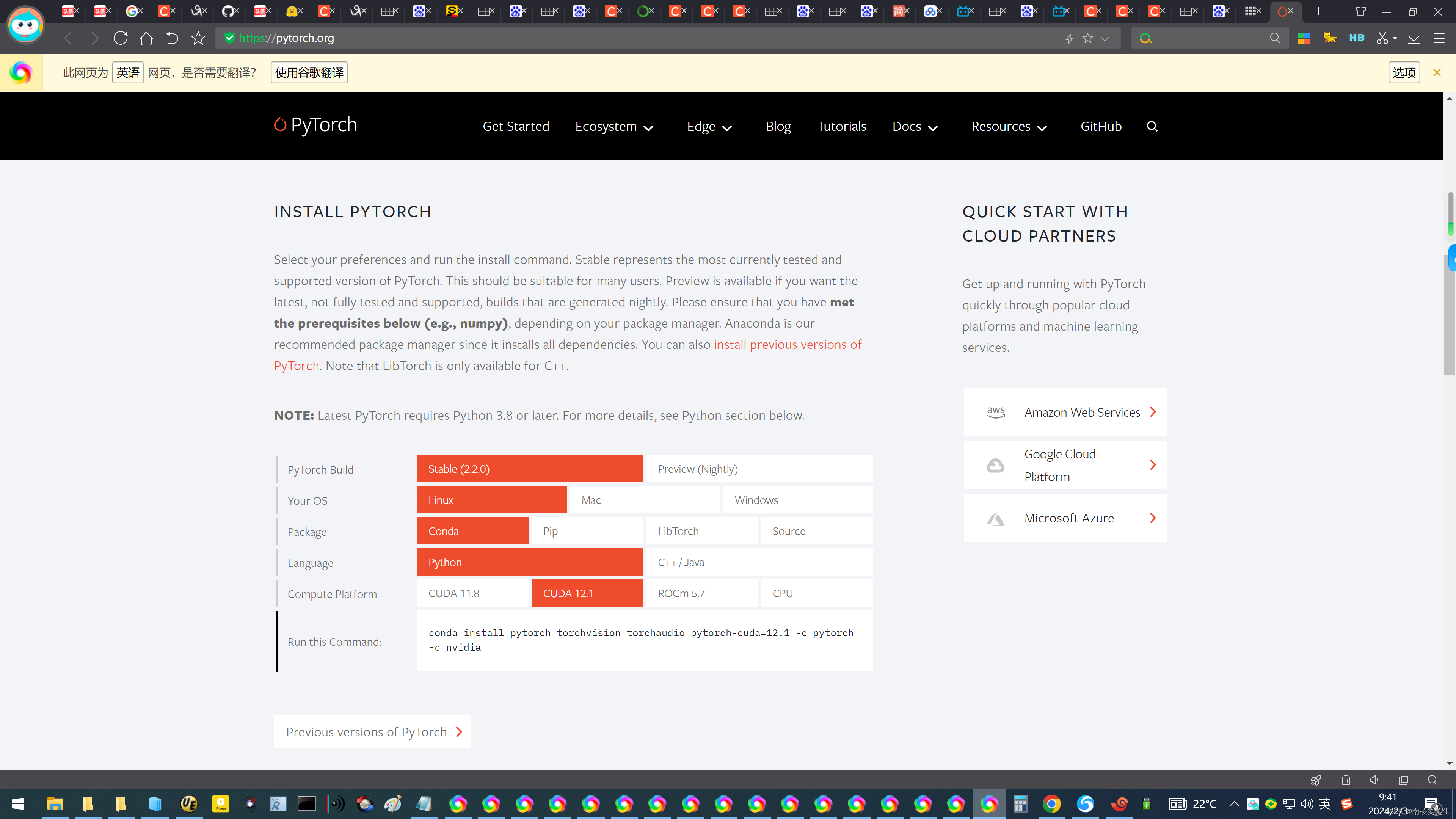The height and width of the screenshot is (819, 1456).
Task: Open Get Started nav item
Action: (x=516, y=126)
